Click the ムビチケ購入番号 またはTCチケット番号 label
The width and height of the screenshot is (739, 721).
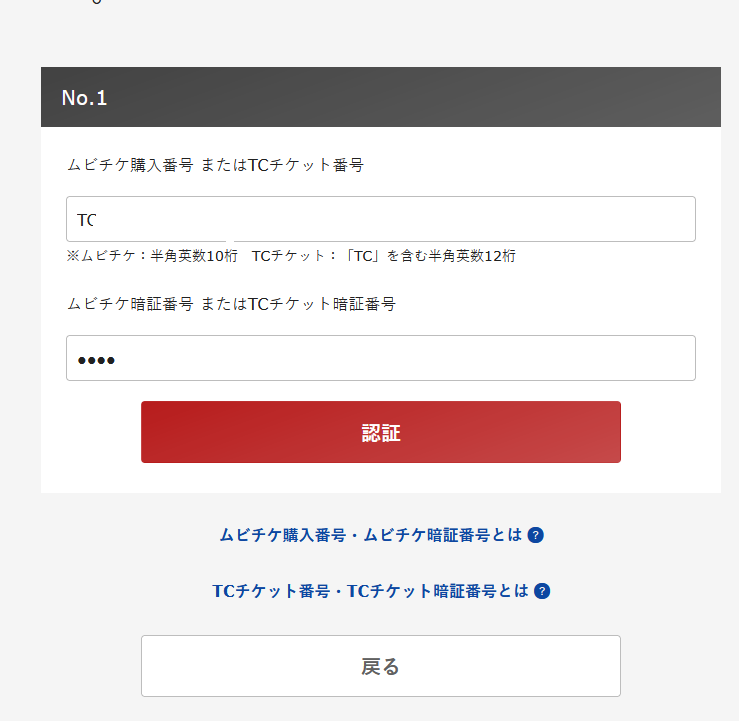coord(215,165)
